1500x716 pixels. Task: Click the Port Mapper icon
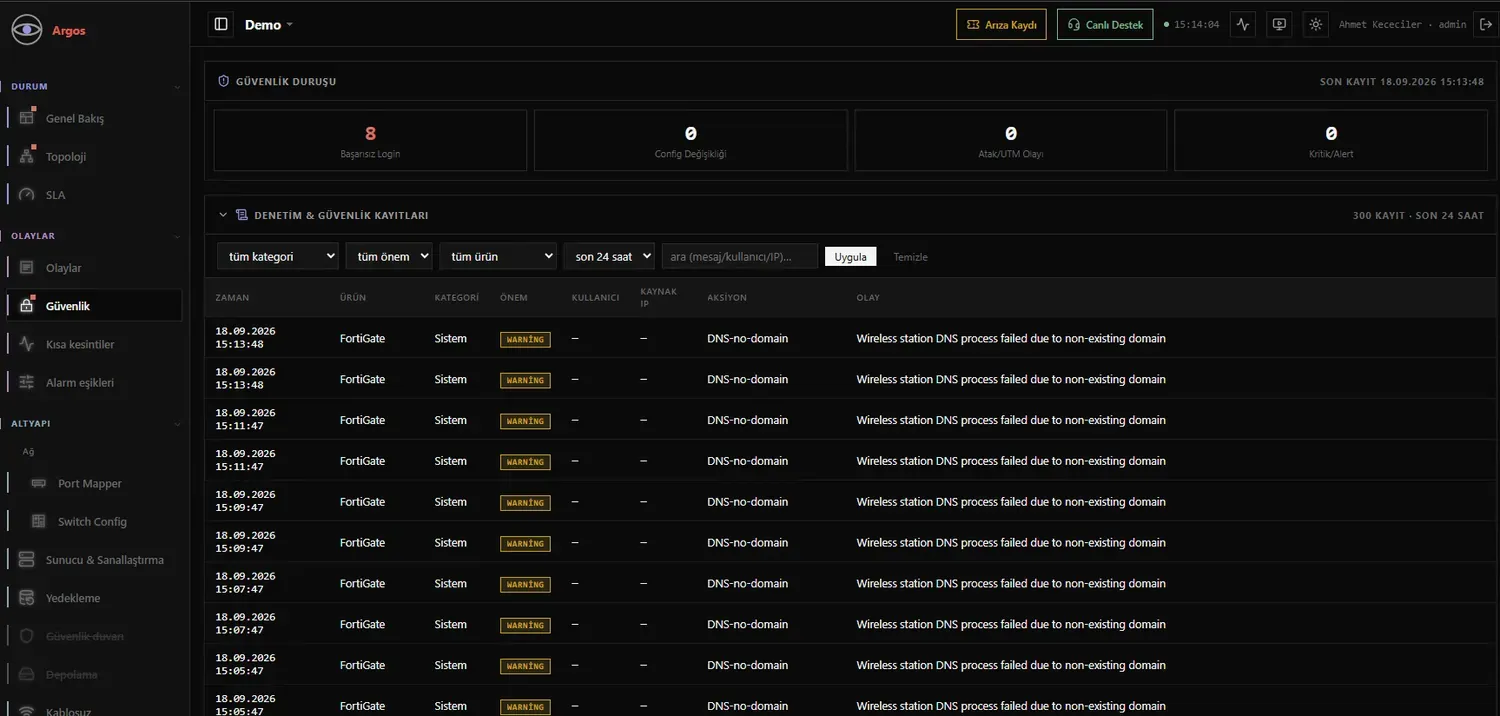[39, 483]
